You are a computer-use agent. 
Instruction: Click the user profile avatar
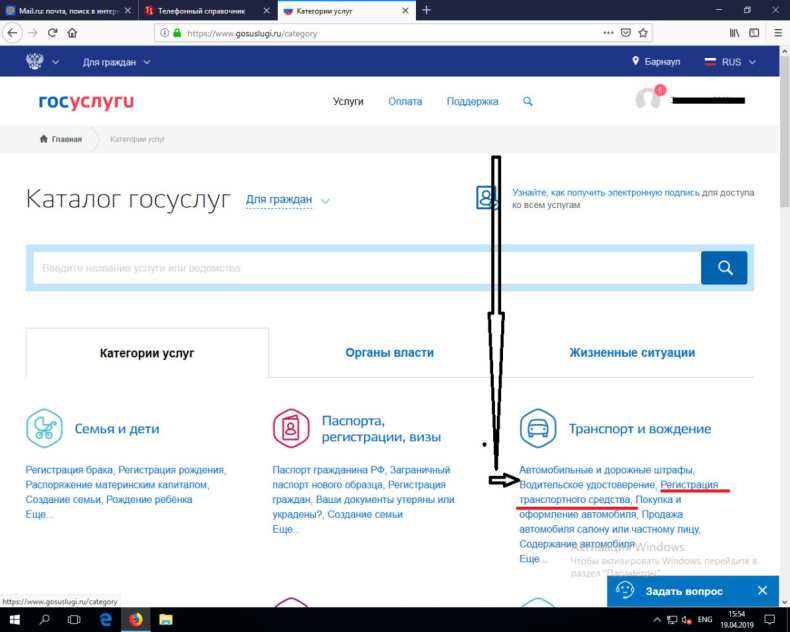pos(648,100)
